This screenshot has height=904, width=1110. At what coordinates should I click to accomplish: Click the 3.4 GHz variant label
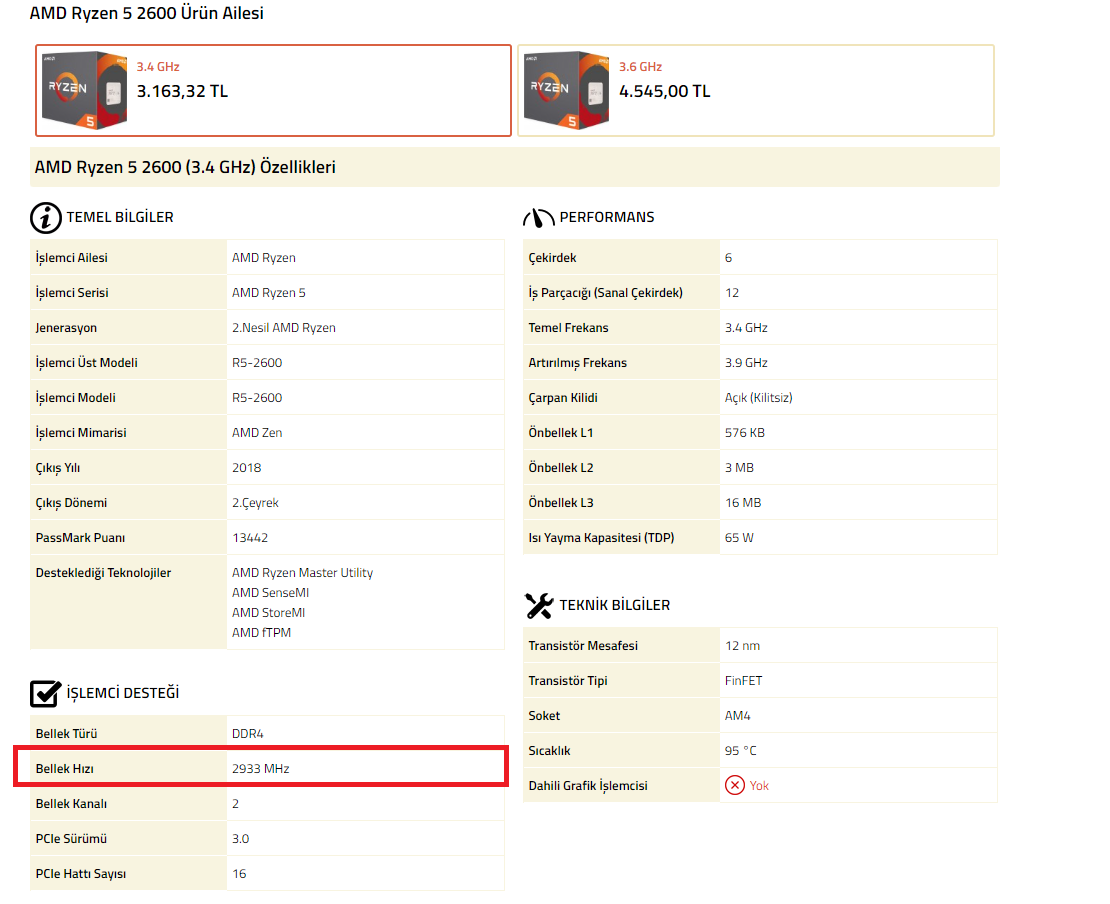pyautogui.click(x=158, y=67)
